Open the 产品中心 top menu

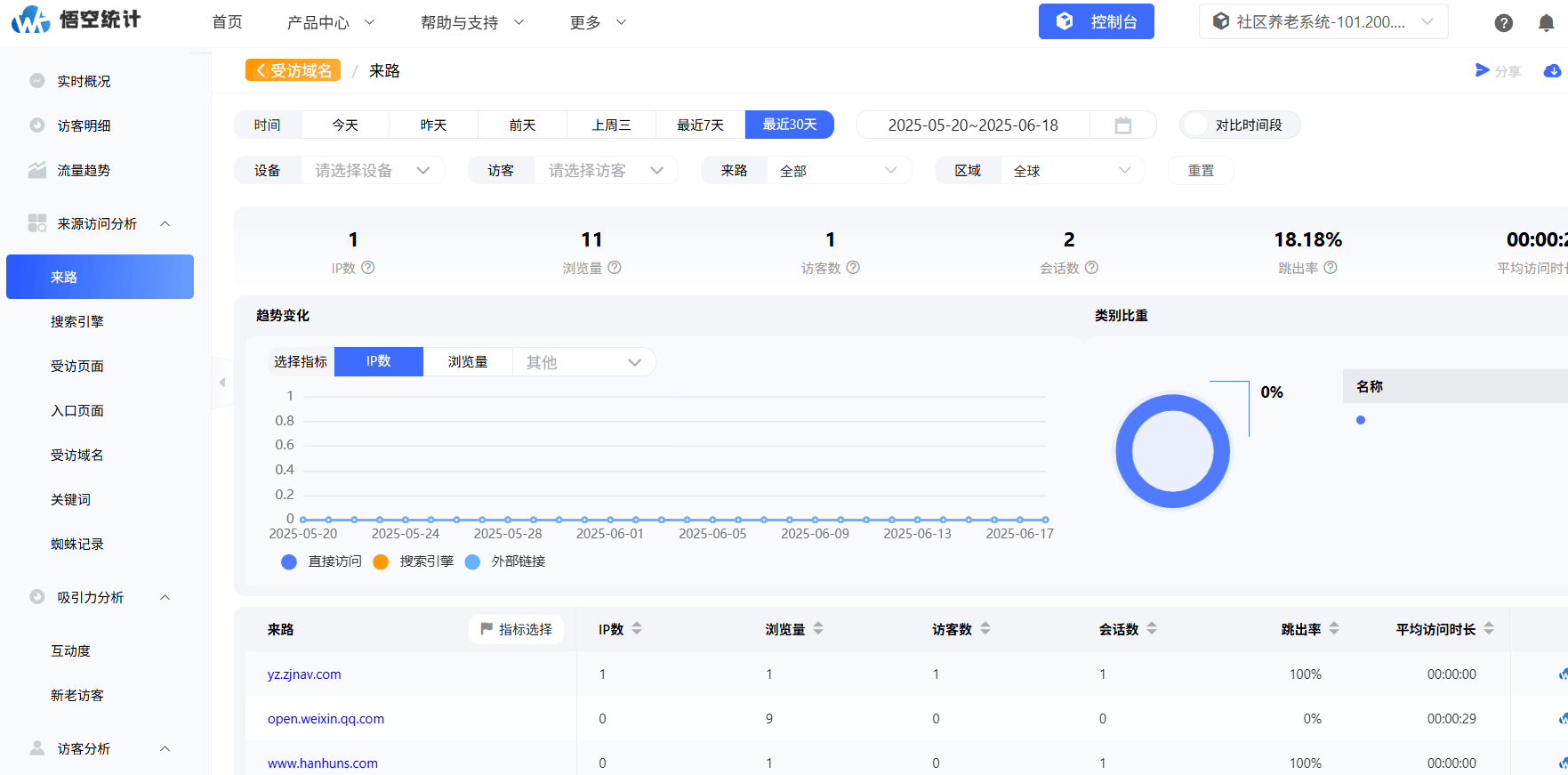[331, 22]
